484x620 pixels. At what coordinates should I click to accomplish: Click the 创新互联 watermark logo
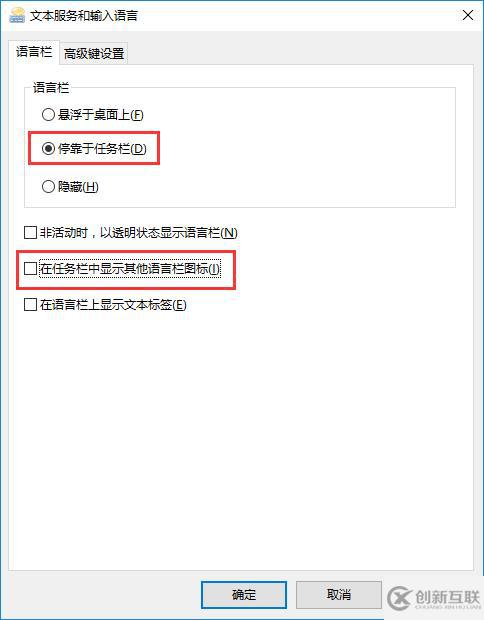point(400,598)
